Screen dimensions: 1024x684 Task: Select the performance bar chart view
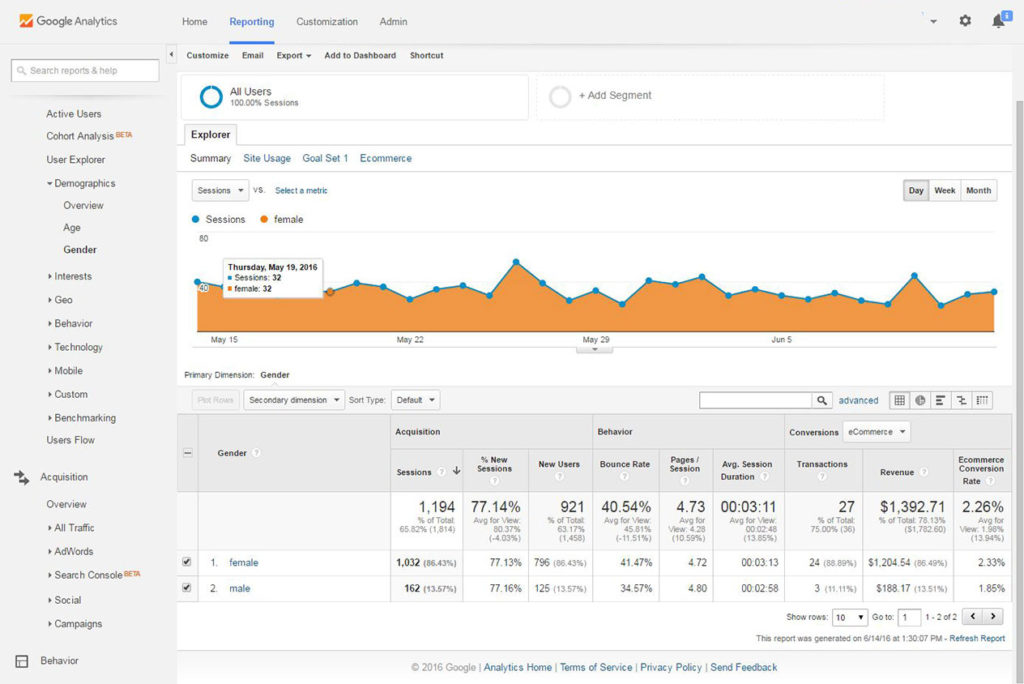point(941,399)
